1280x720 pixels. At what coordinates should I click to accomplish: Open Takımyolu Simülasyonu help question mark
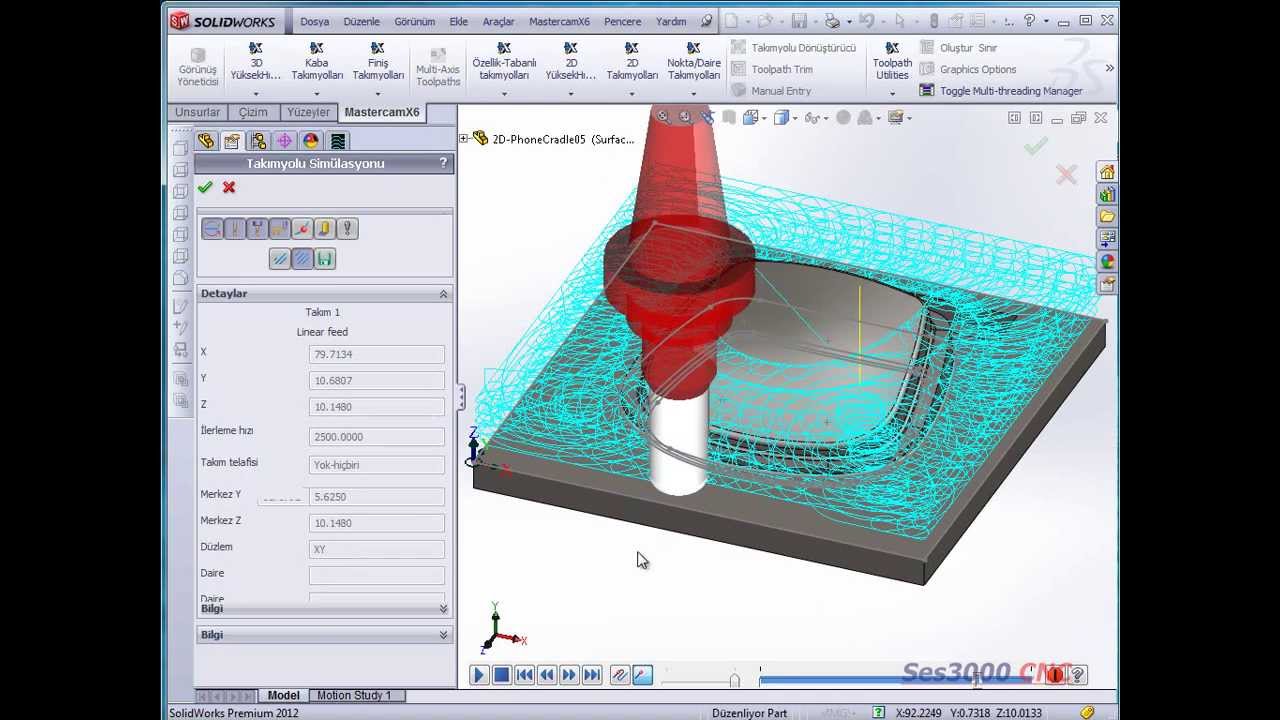pyautogui.click(x=443, y=163)
